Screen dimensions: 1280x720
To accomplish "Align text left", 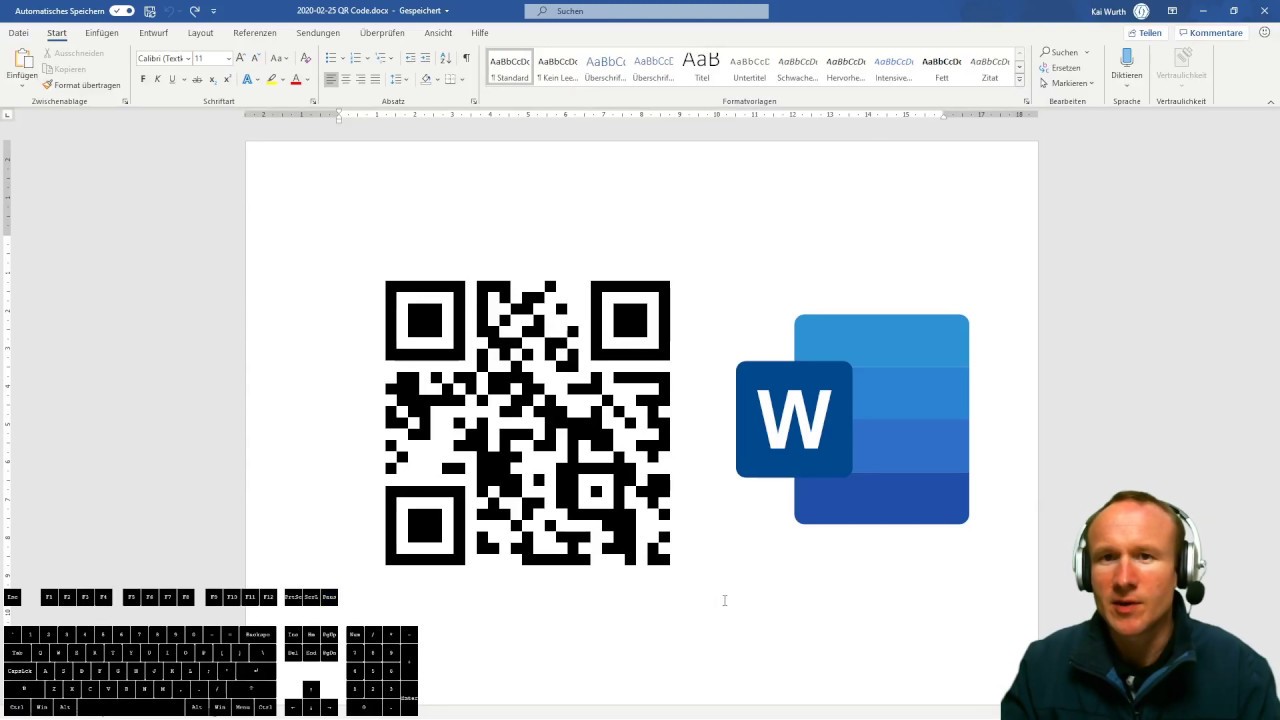I will [x=331, y=79].
